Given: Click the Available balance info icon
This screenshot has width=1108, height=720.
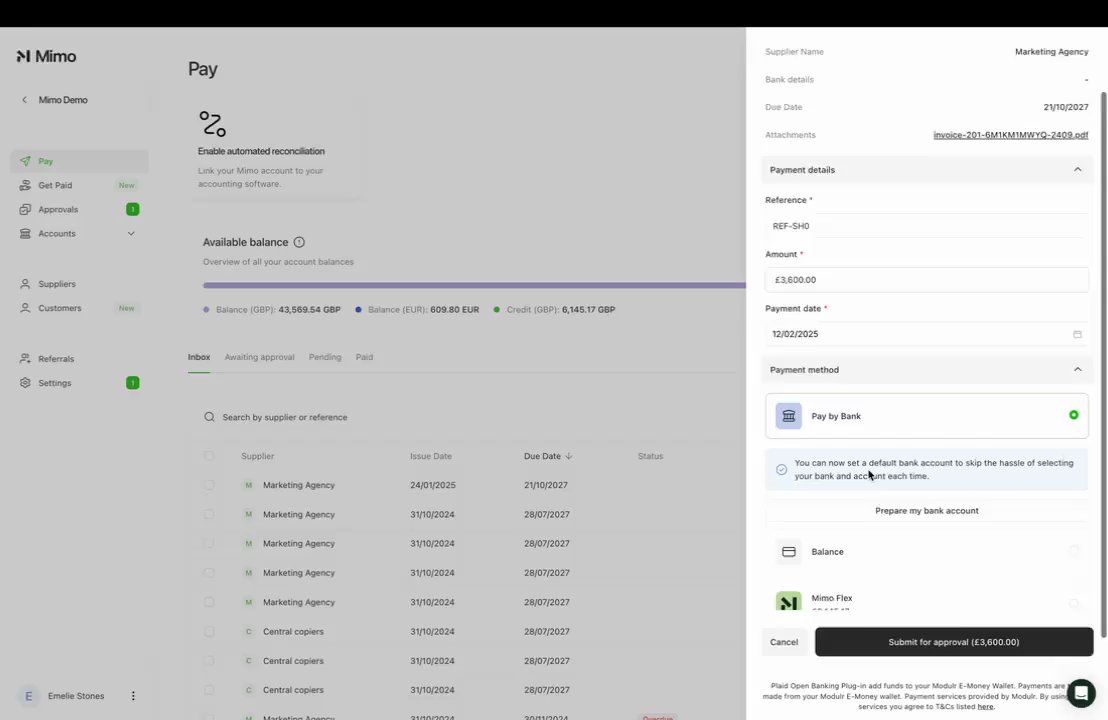Looking at the screenshot, I should coord(299,242).
